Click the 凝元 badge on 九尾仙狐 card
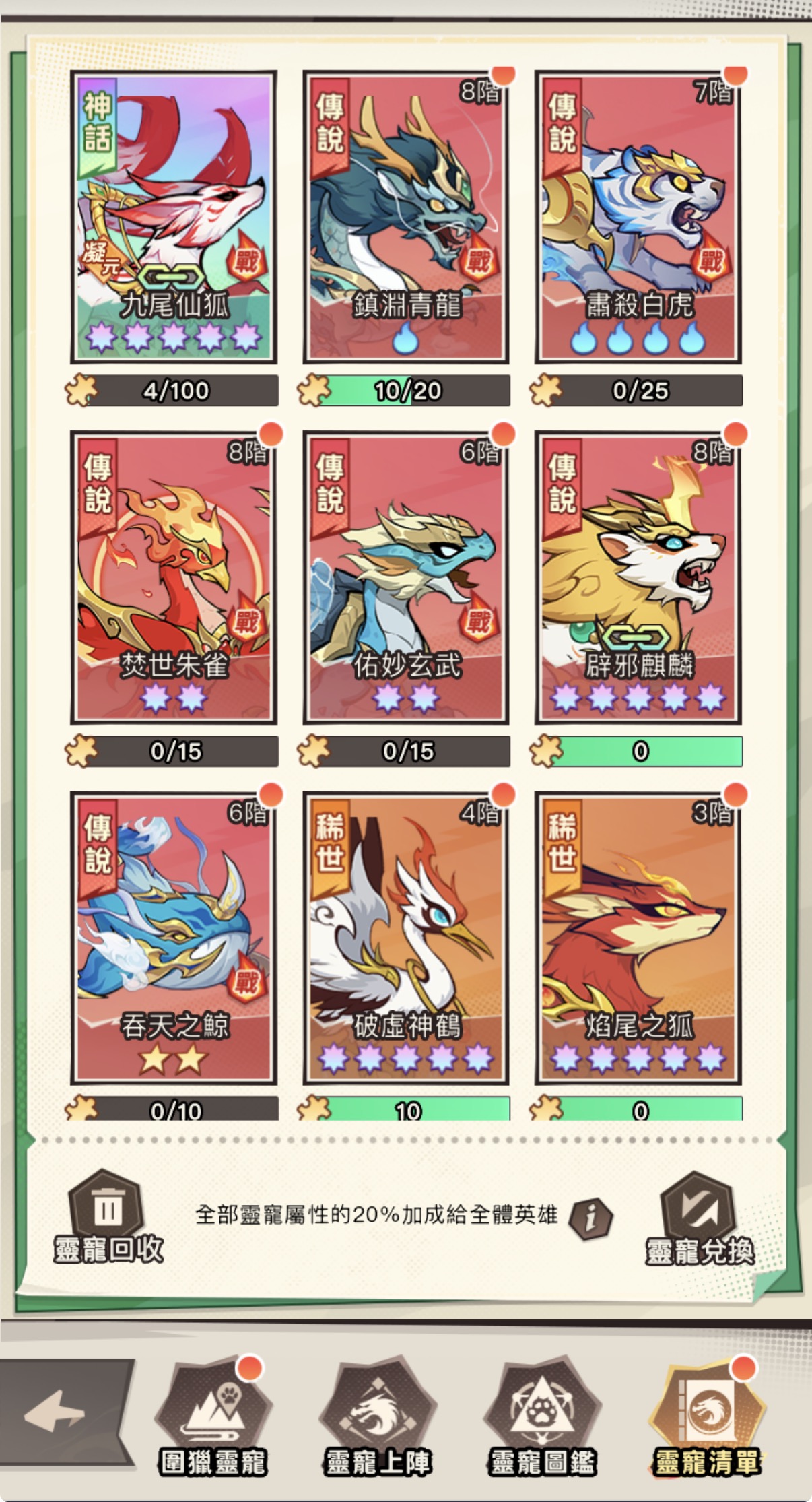This screenshot has width=812, height=1502. pos(100,258)
